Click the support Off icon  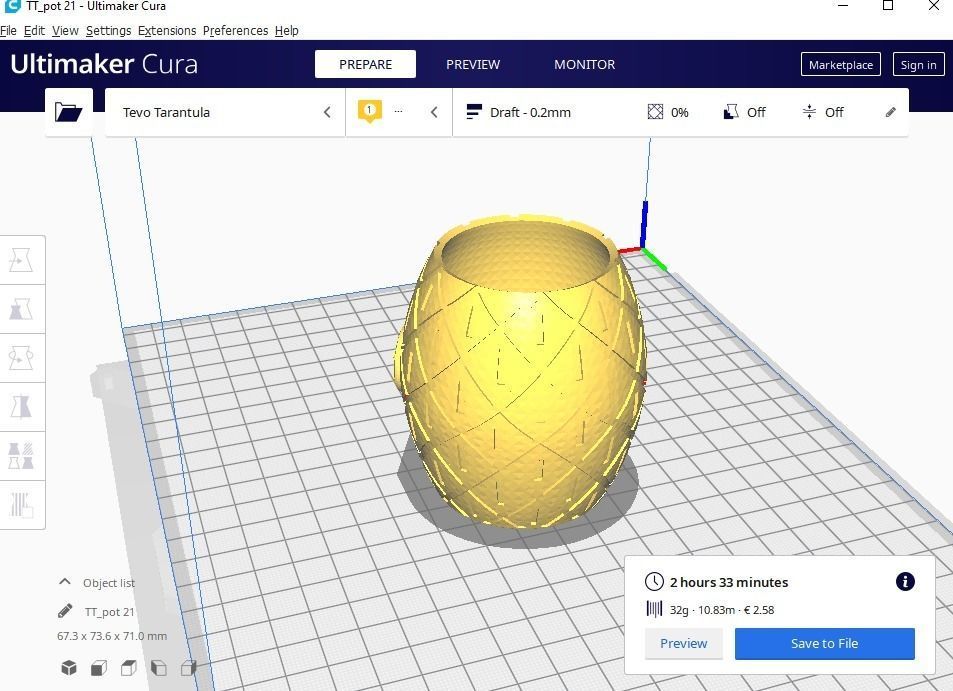731,112
